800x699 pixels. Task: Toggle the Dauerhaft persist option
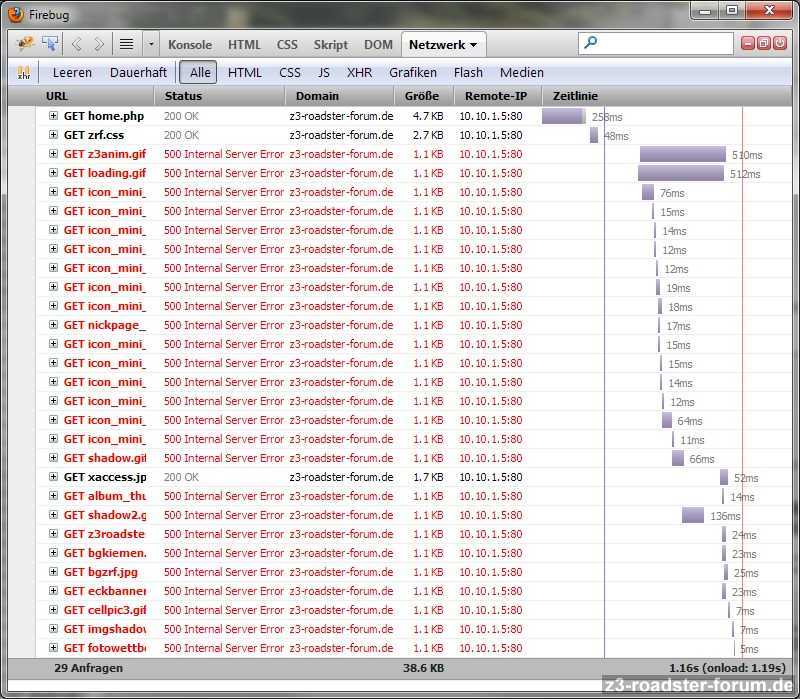coord(138,72)
